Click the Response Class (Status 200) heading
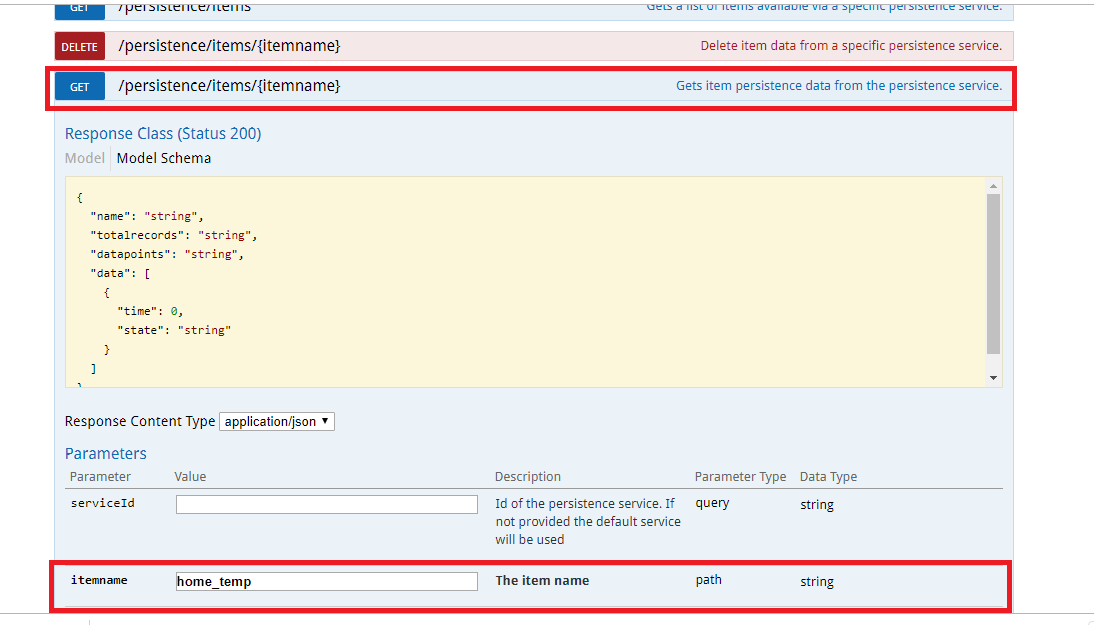Image resolution: width=1094 pixels, height=625 pixels. click(163, 134)
